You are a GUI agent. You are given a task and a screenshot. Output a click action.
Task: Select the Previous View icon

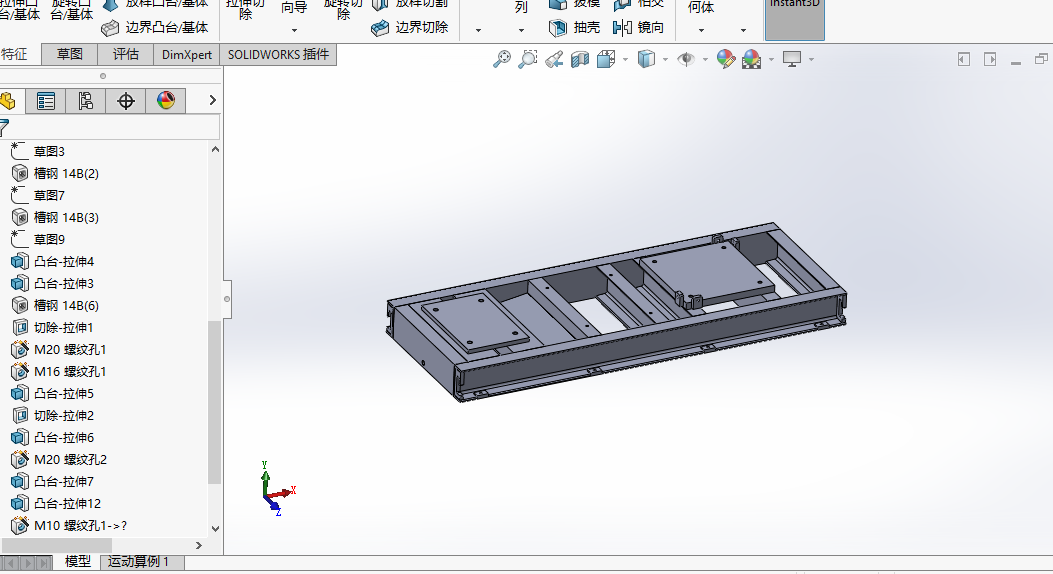pyautogui.click(x=554, y=60)
